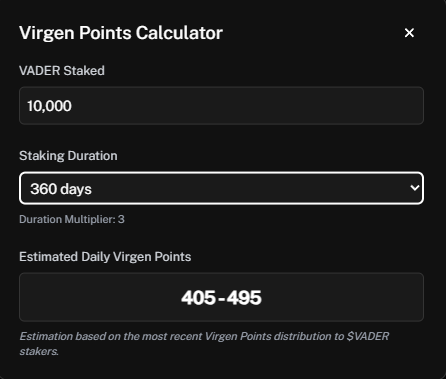This screenshot has width=446, height=379.
Task: Click empty right side of staked input
Action: (300, 106)
